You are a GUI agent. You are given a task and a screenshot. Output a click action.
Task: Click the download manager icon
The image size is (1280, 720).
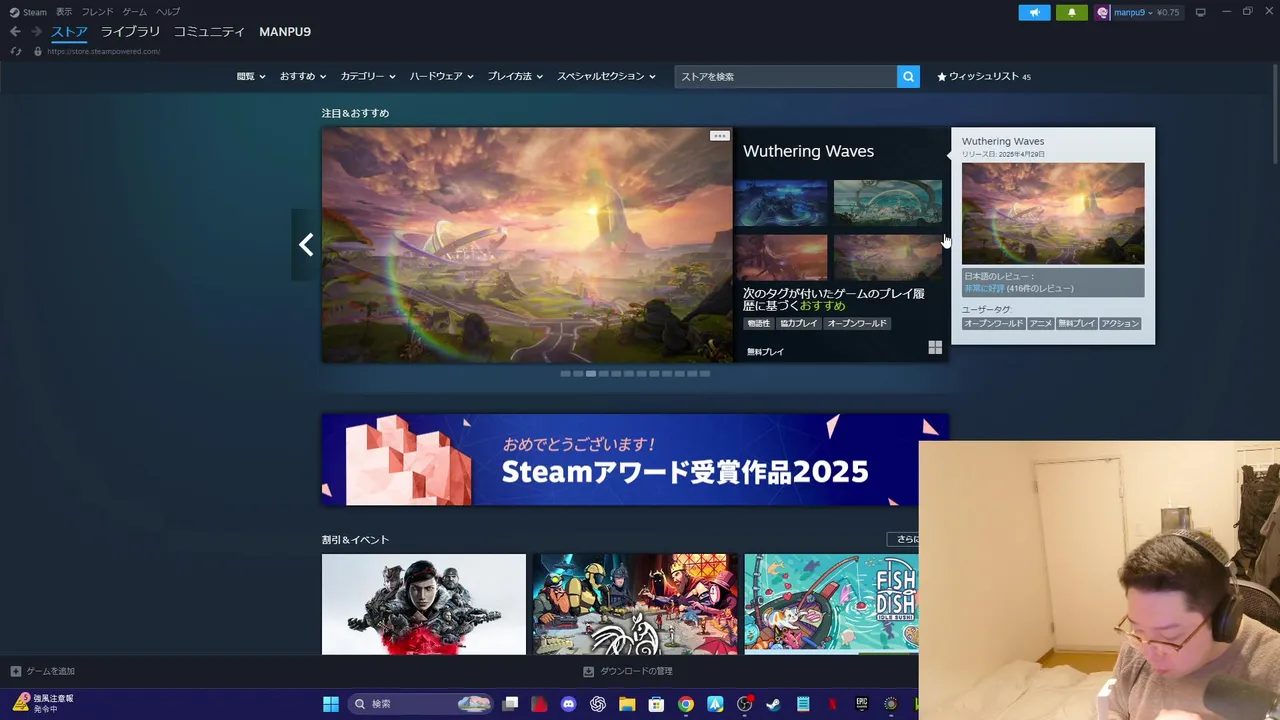(x=588, y=671)
